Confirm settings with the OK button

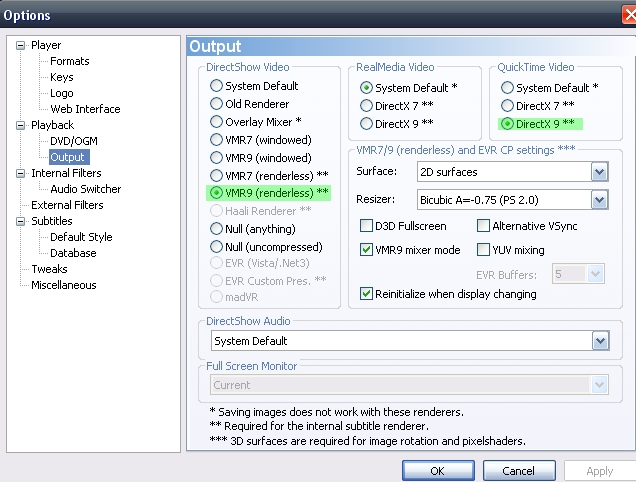pyautogui.click(x=438, y=471)
